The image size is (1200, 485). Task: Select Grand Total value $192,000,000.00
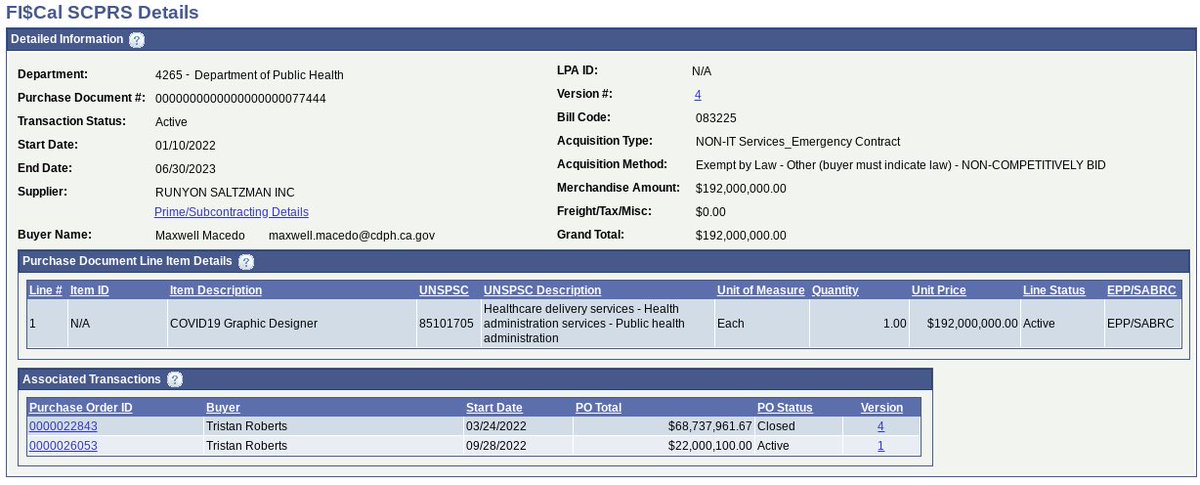pos(741,235)
